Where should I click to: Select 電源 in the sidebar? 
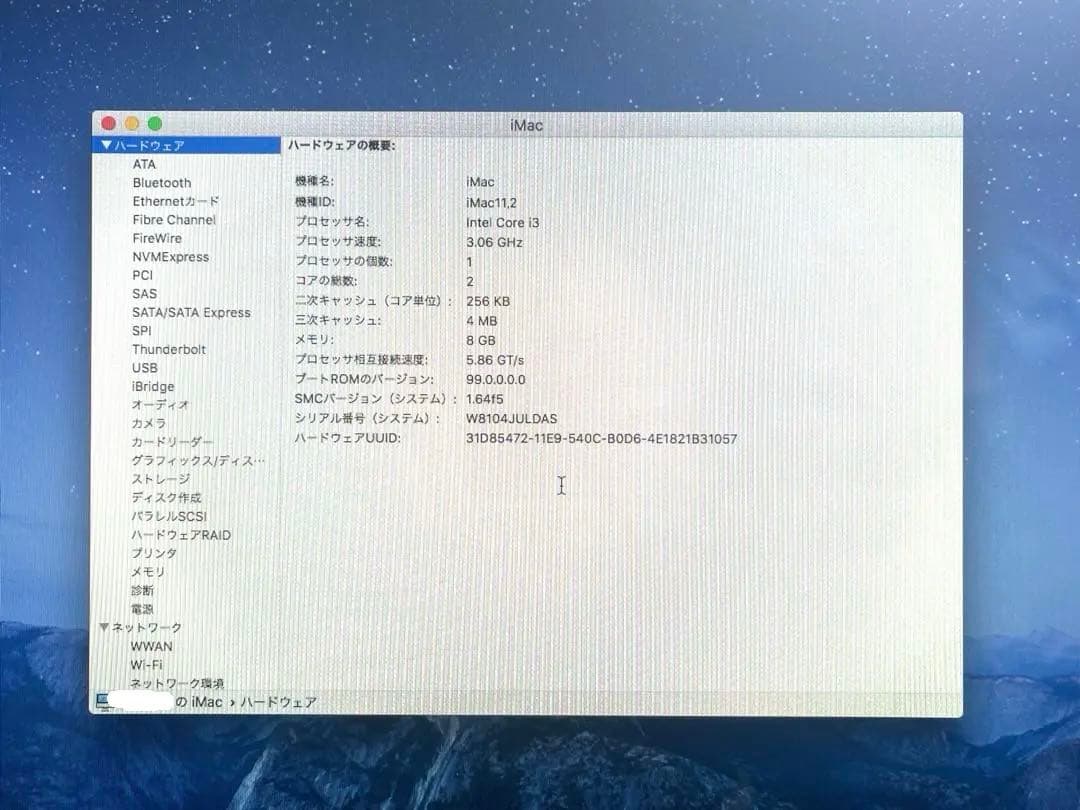pos(143,609)
